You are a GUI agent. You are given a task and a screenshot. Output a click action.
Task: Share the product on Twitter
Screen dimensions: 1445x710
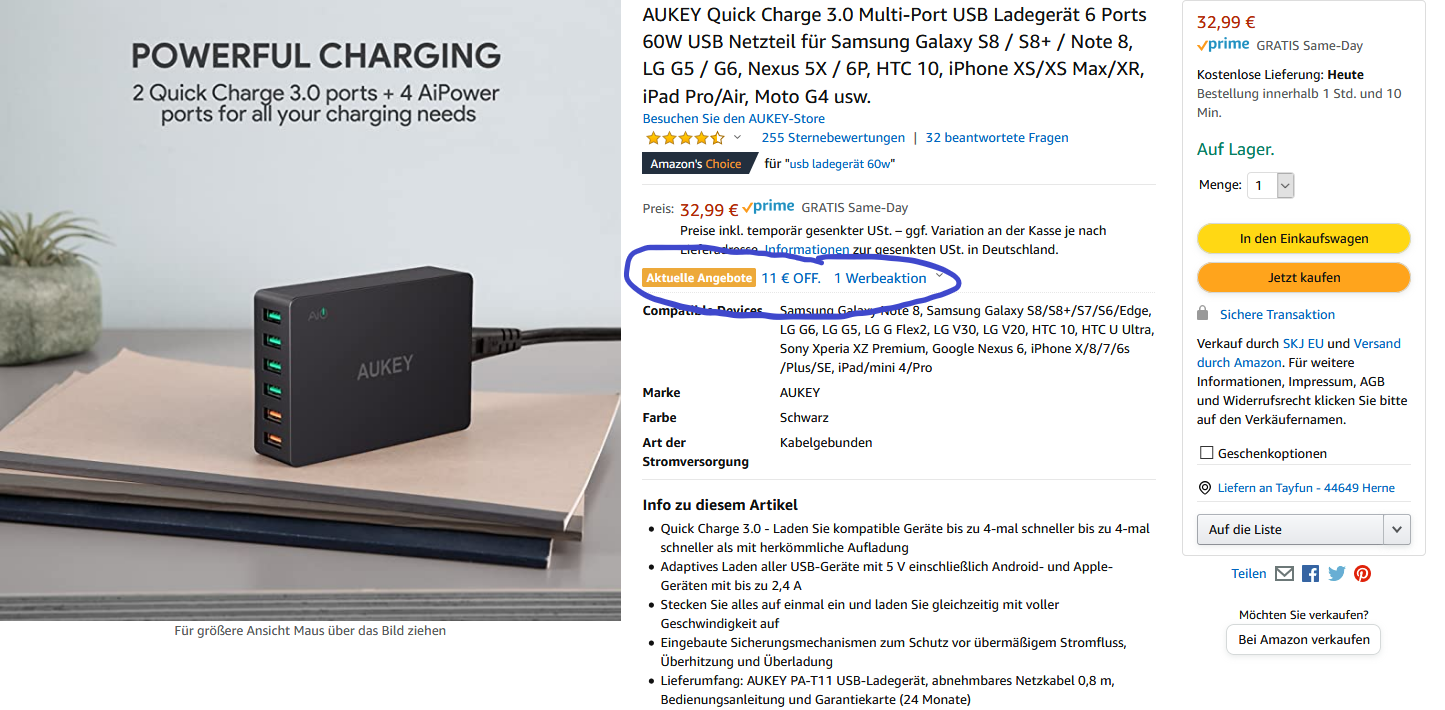[1336, 574]
